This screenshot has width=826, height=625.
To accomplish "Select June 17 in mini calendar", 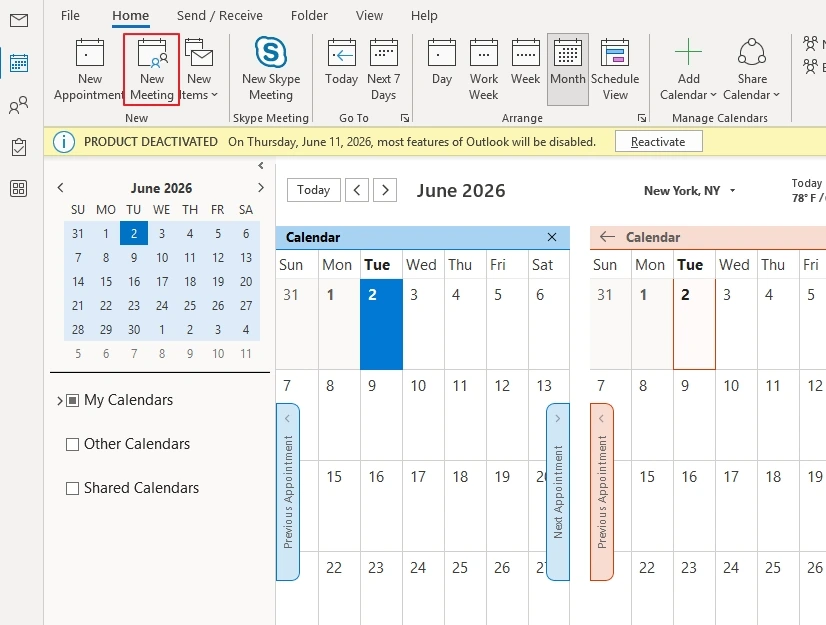I will [x=162, y=281].
